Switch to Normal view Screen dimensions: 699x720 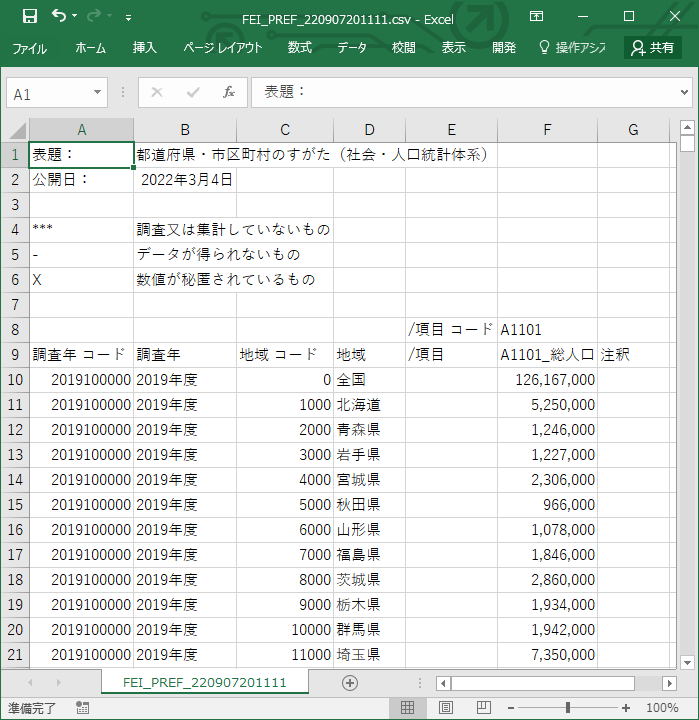(408, 708)
